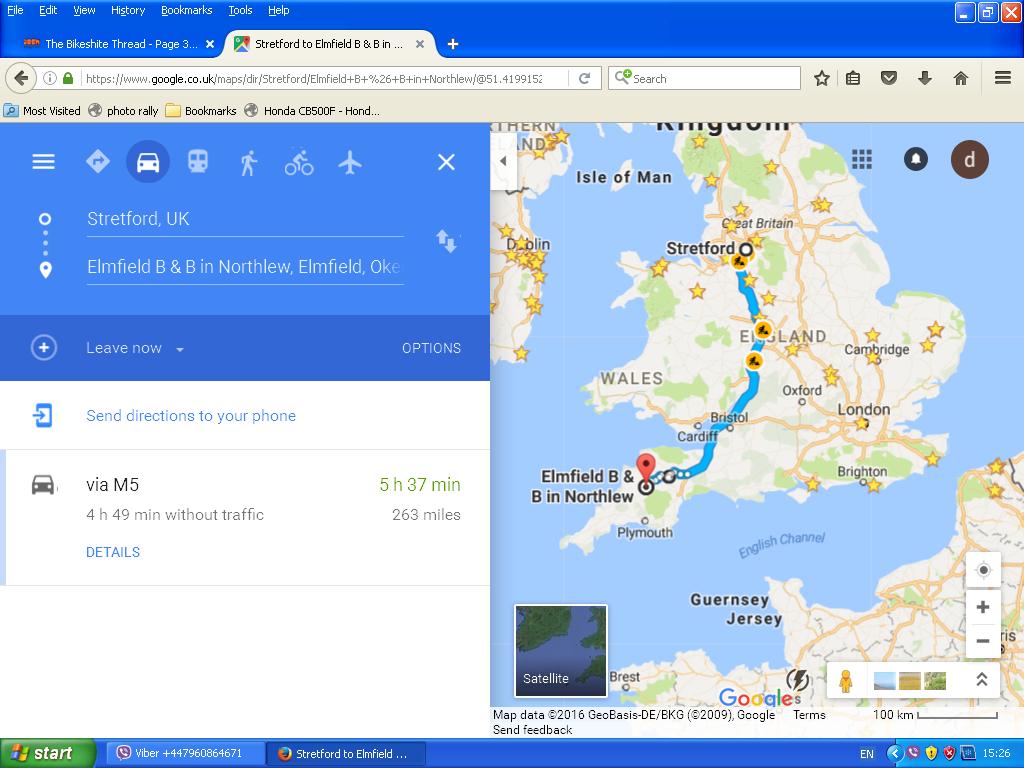Open the Firefox main menu
This screenshot has height=768, width=1024.
tap(1003, 78)
